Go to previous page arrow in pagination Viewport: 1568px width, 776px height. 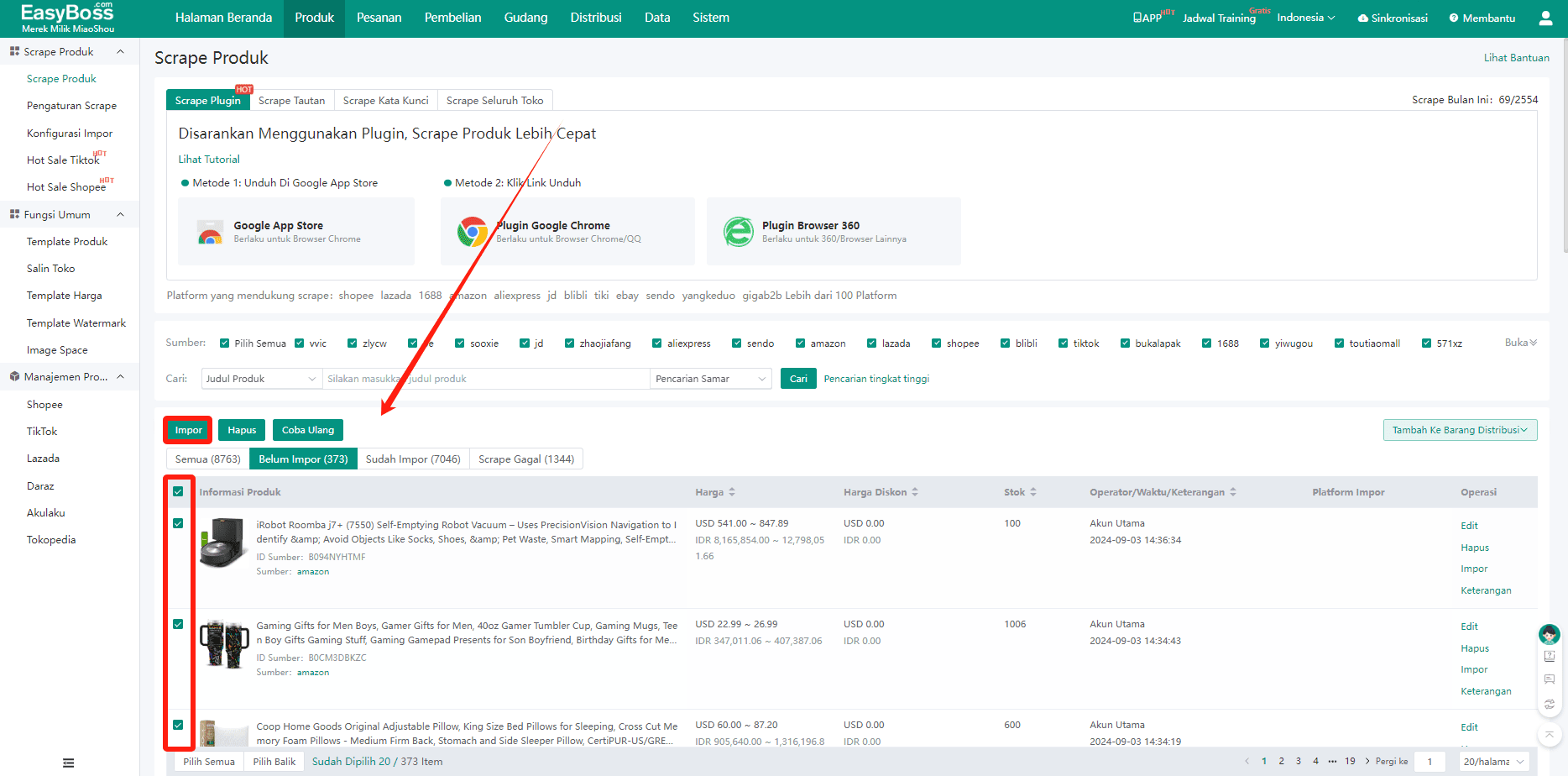pos(1247,762)
